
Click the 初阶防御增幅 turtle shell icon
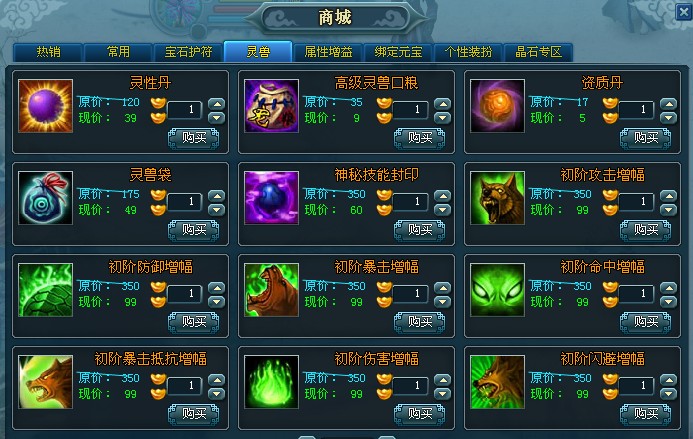coord(46,290)
